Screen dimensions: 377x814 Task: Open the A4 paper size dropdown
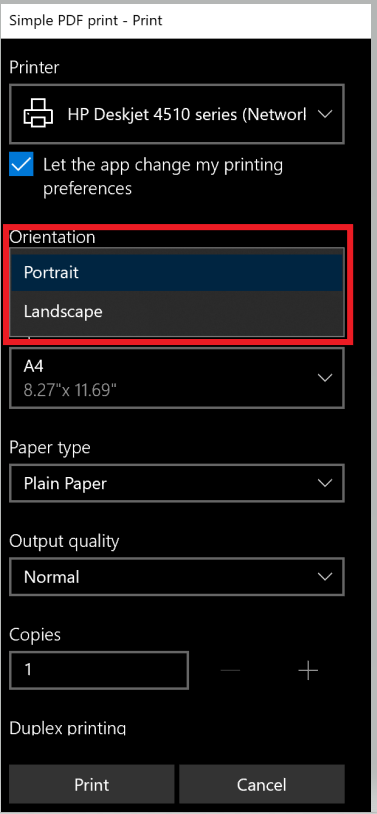tap(177, 378)
